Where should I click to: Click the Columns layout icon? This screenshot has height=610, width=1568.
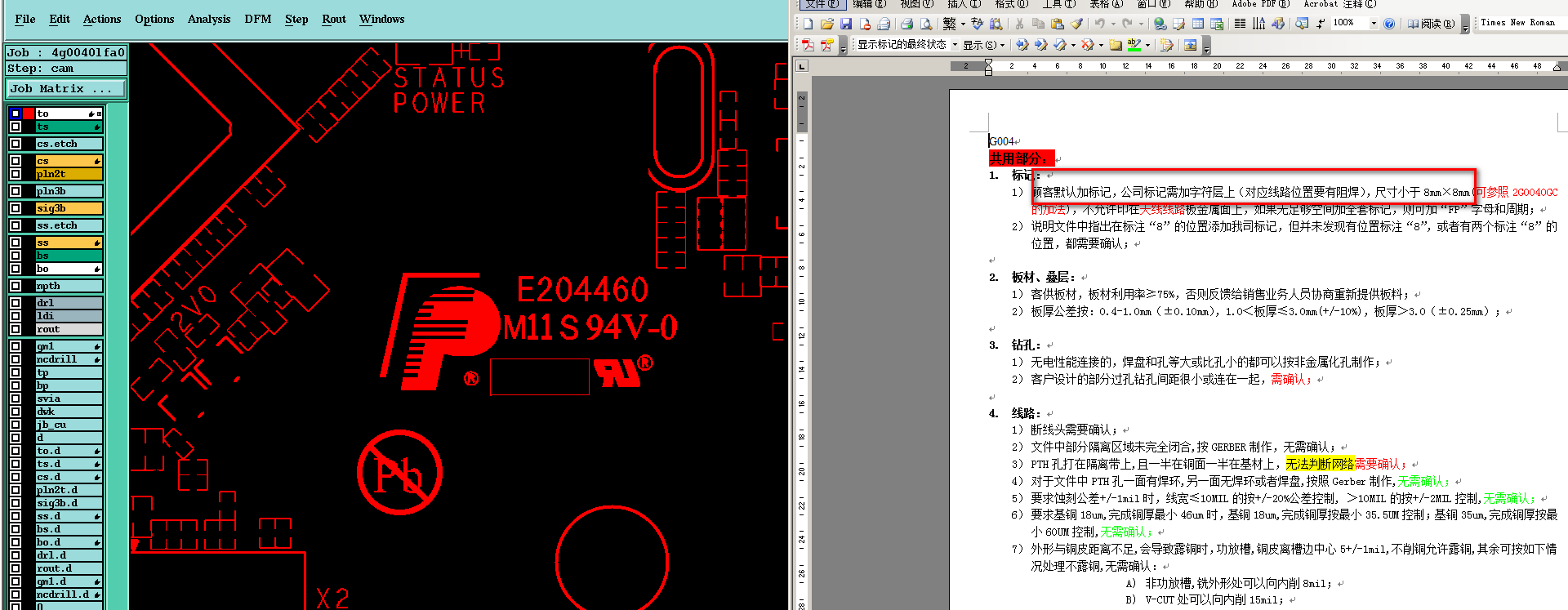point(1240,24)
